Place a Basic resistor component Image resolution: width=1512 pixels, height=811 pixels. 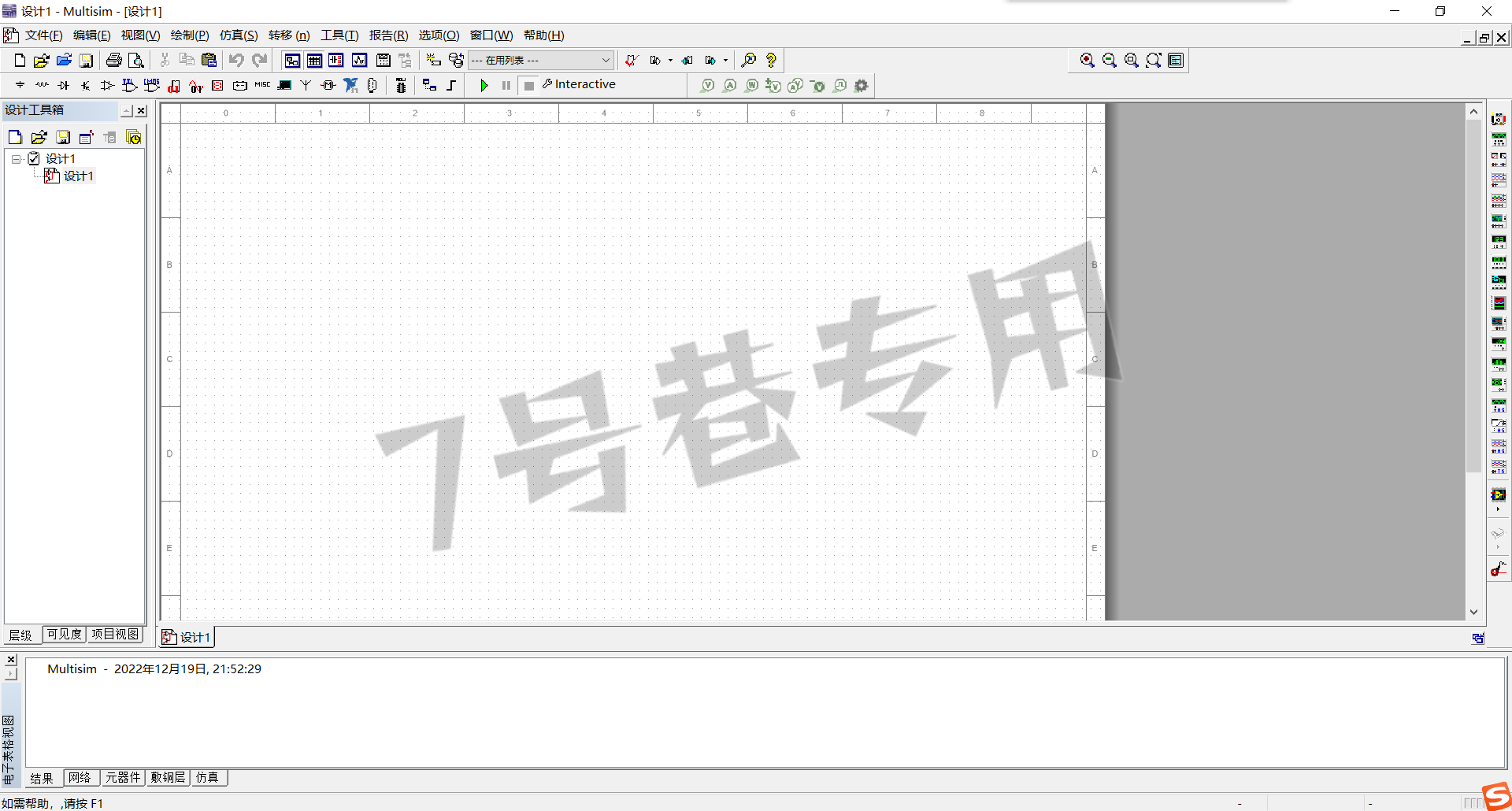click(42, 85)
